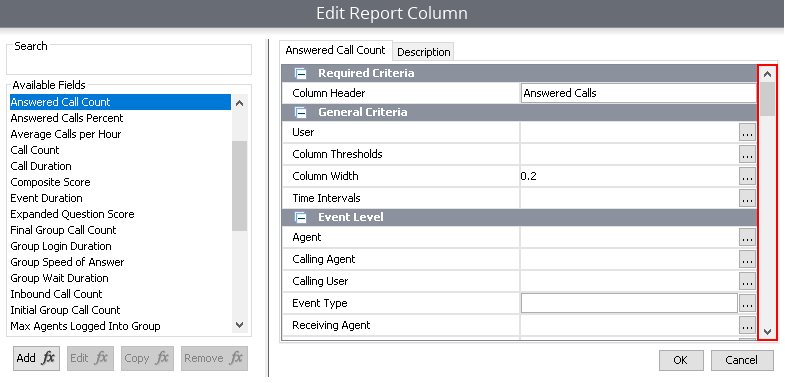Select the Expanded Question Score field
This screenshot has width=785, height=383.
tap(120, 214)
